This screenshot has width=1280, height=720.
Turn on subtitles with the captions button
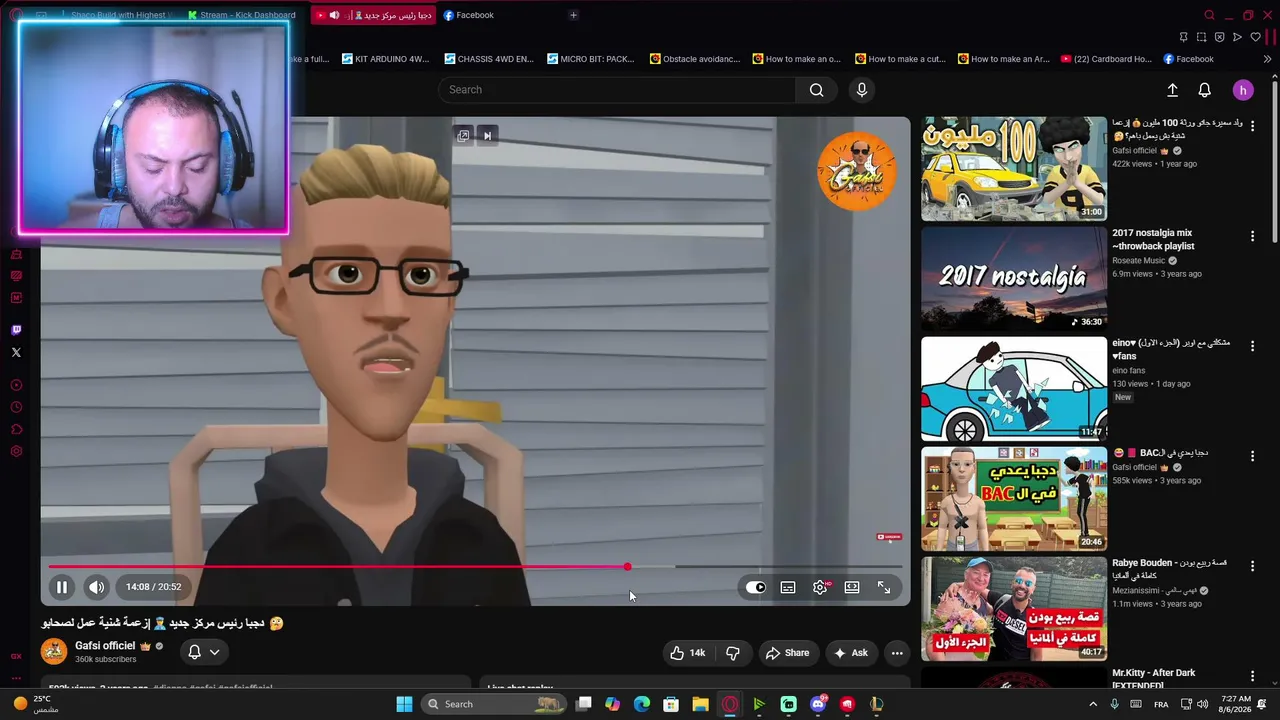click(788, 587)
